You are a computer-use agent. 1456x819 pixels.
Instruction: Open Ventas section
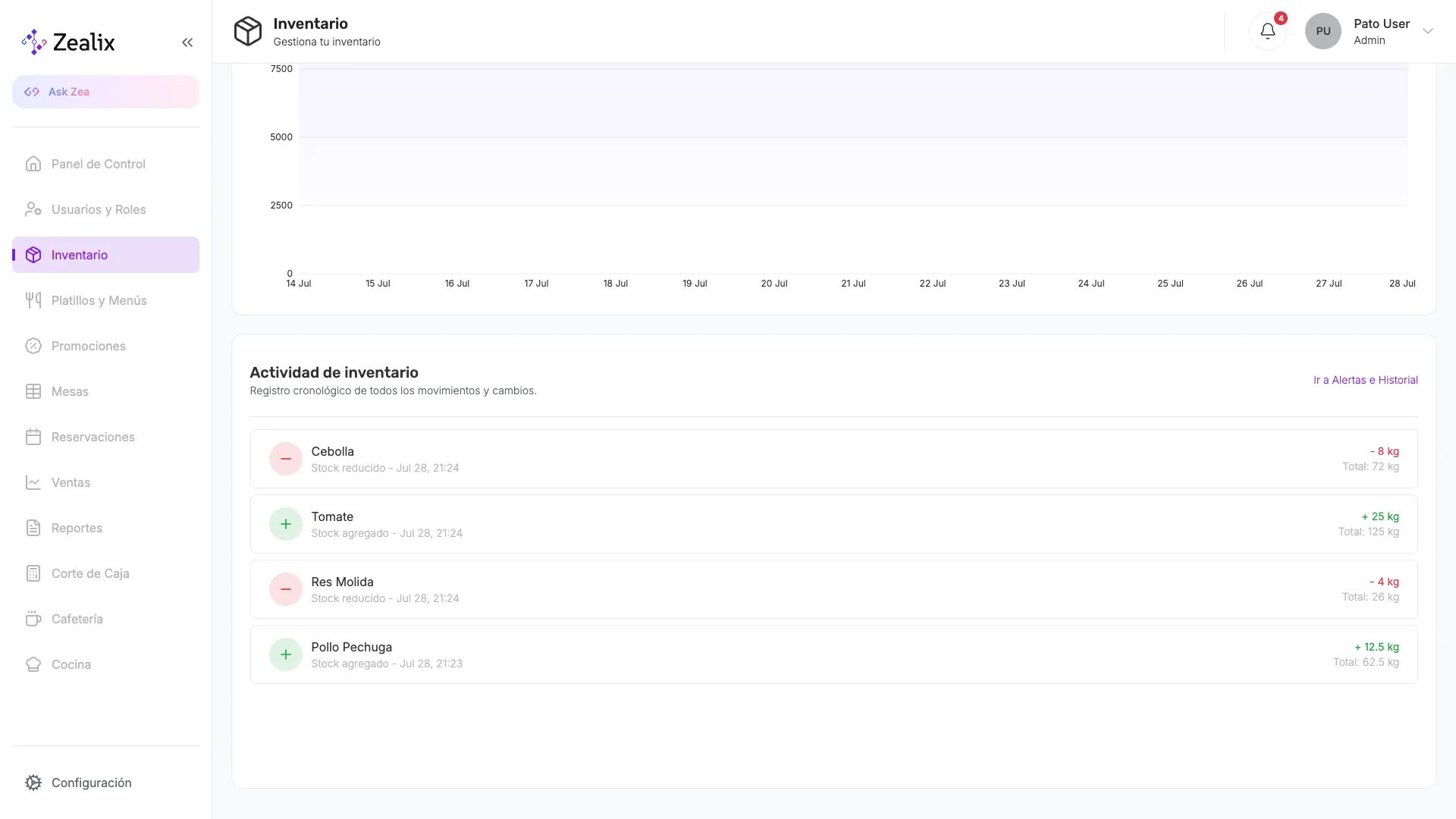pyautogui.click(x=105, y=482)
